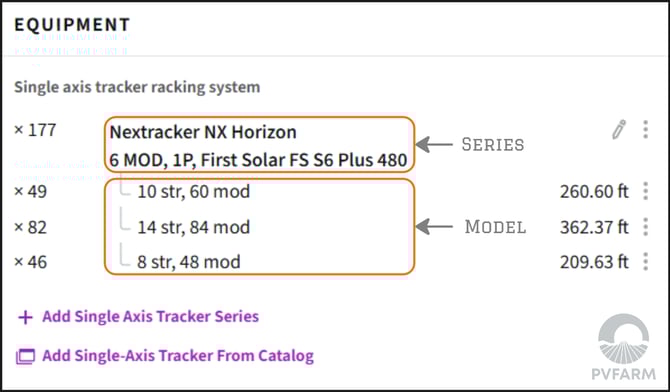Click Single axis tracker racking system heading

point(137,87)
